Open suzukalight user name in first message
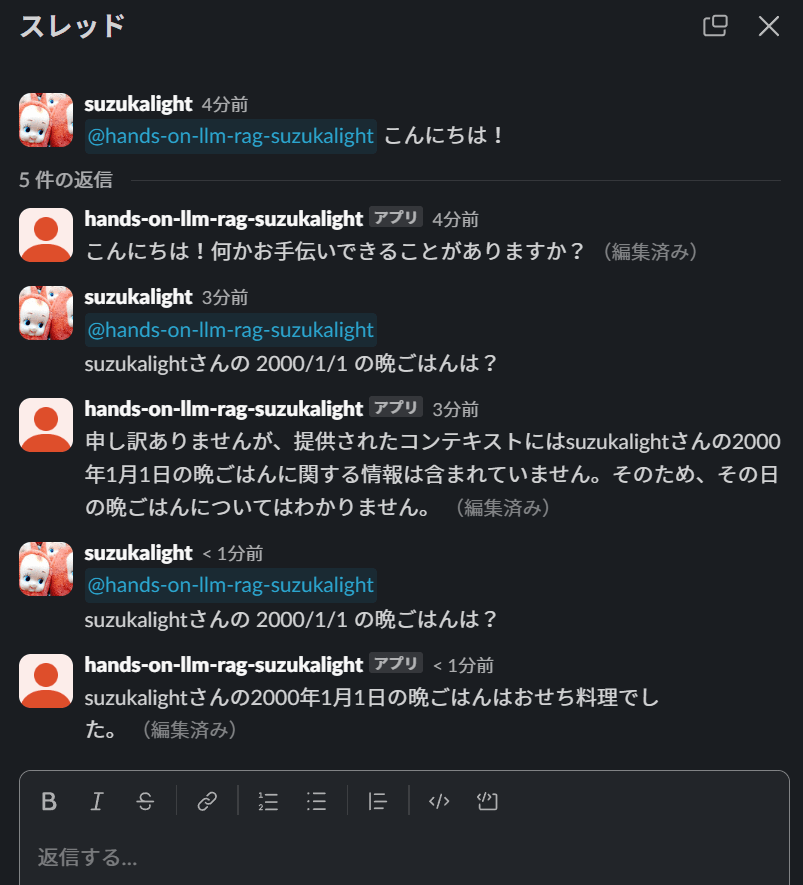 138,104
